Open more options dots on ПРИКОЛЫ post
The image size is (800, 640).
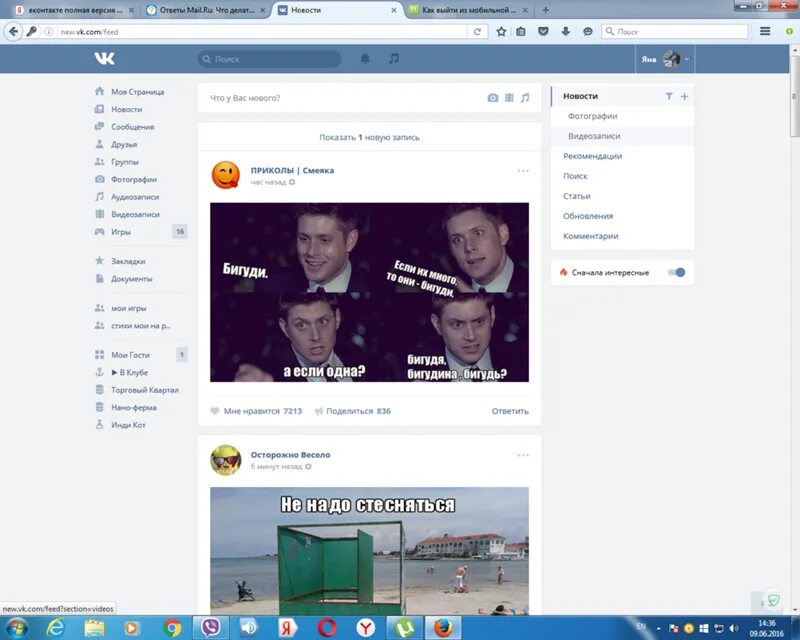coord(523,170)
